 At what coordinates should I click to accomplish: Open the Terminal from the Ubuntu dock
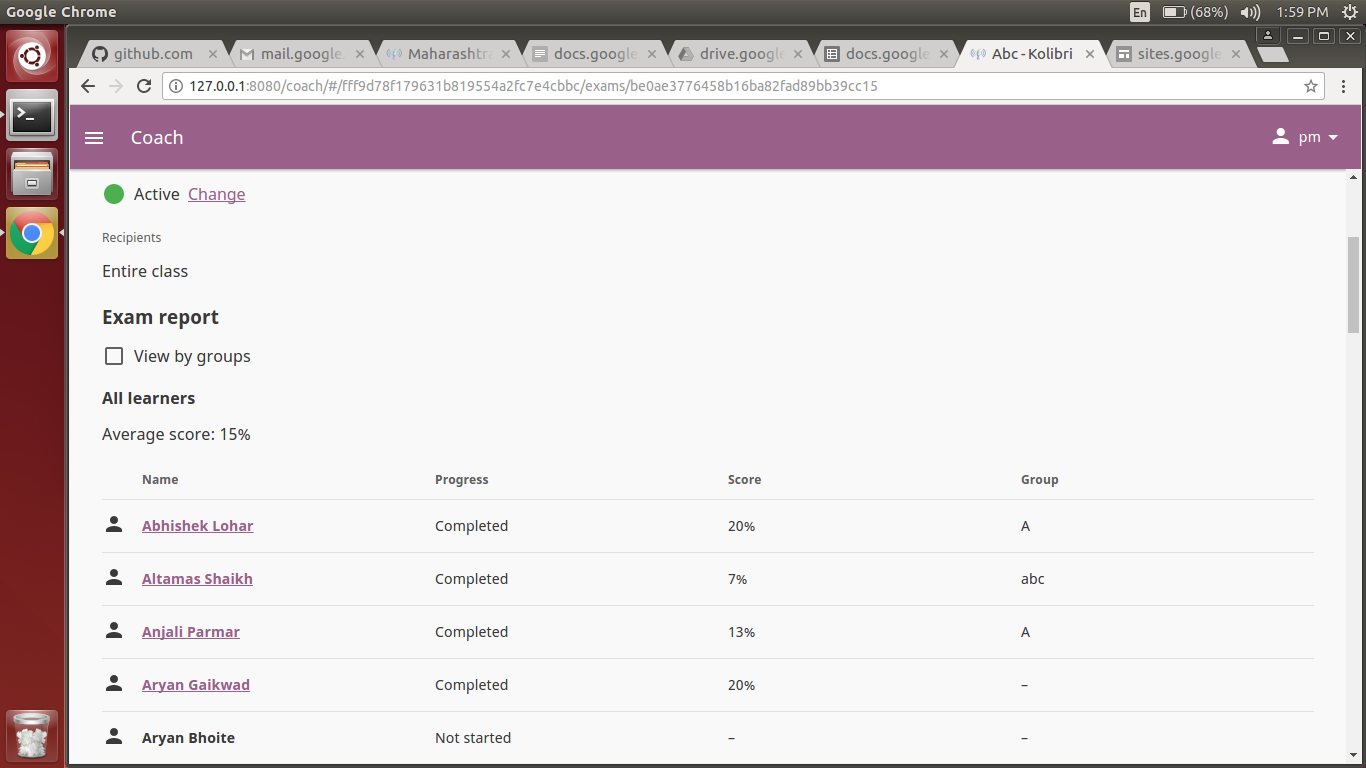click(32, 117)
